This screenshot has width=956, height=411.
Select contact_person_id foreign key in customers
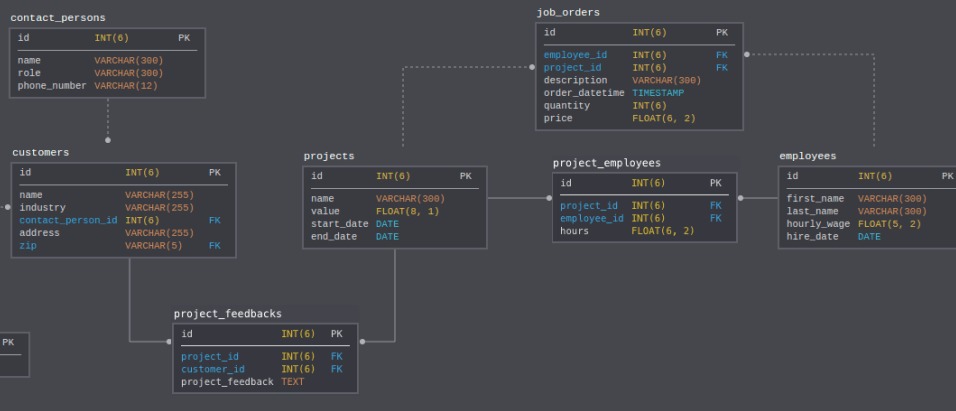click(x=68, y=220)
